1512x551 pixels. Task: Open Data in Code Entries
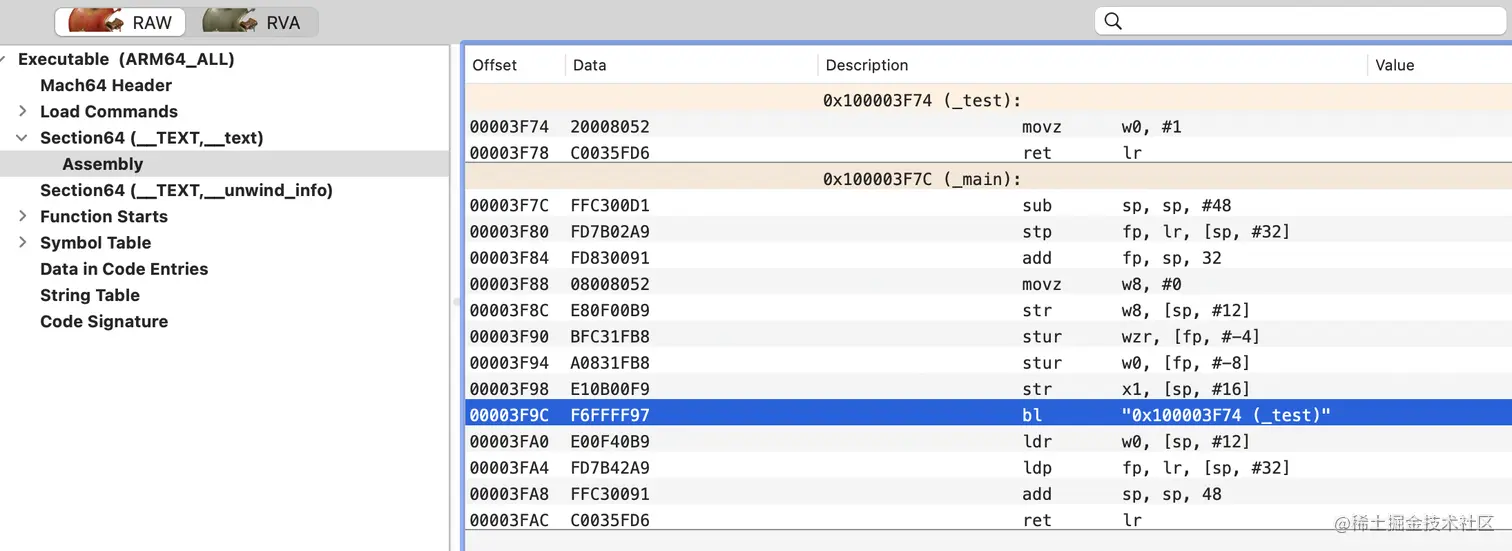(124, 269)
